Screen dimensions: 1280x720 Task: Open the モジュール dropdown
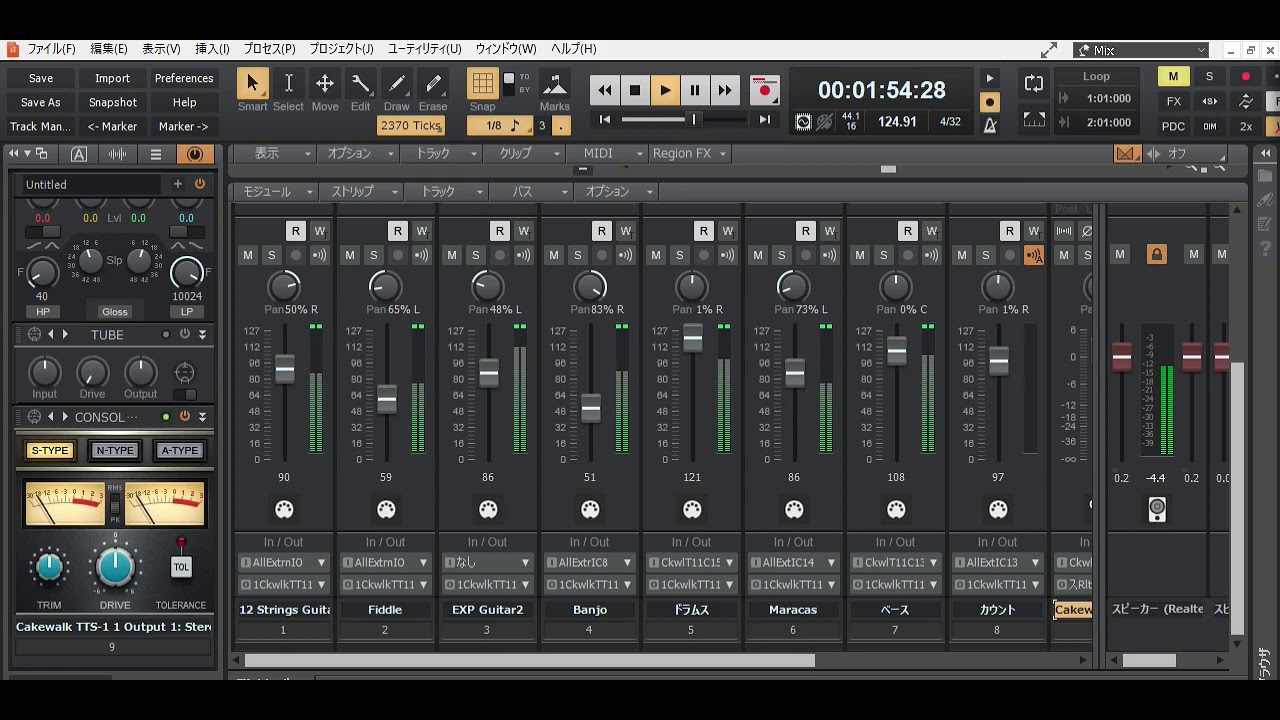click(x=277, y=192)
